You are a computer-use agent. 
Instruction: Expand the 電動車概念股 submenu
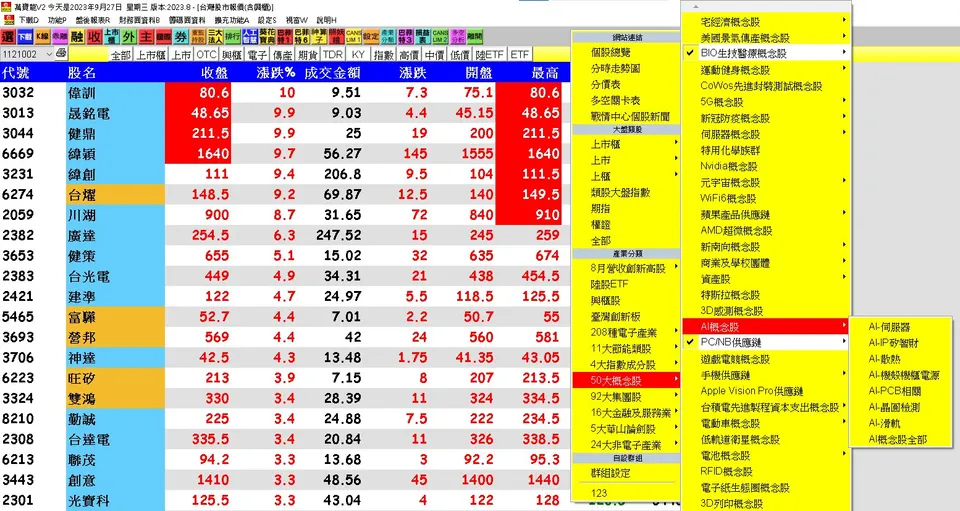[767, 423]
